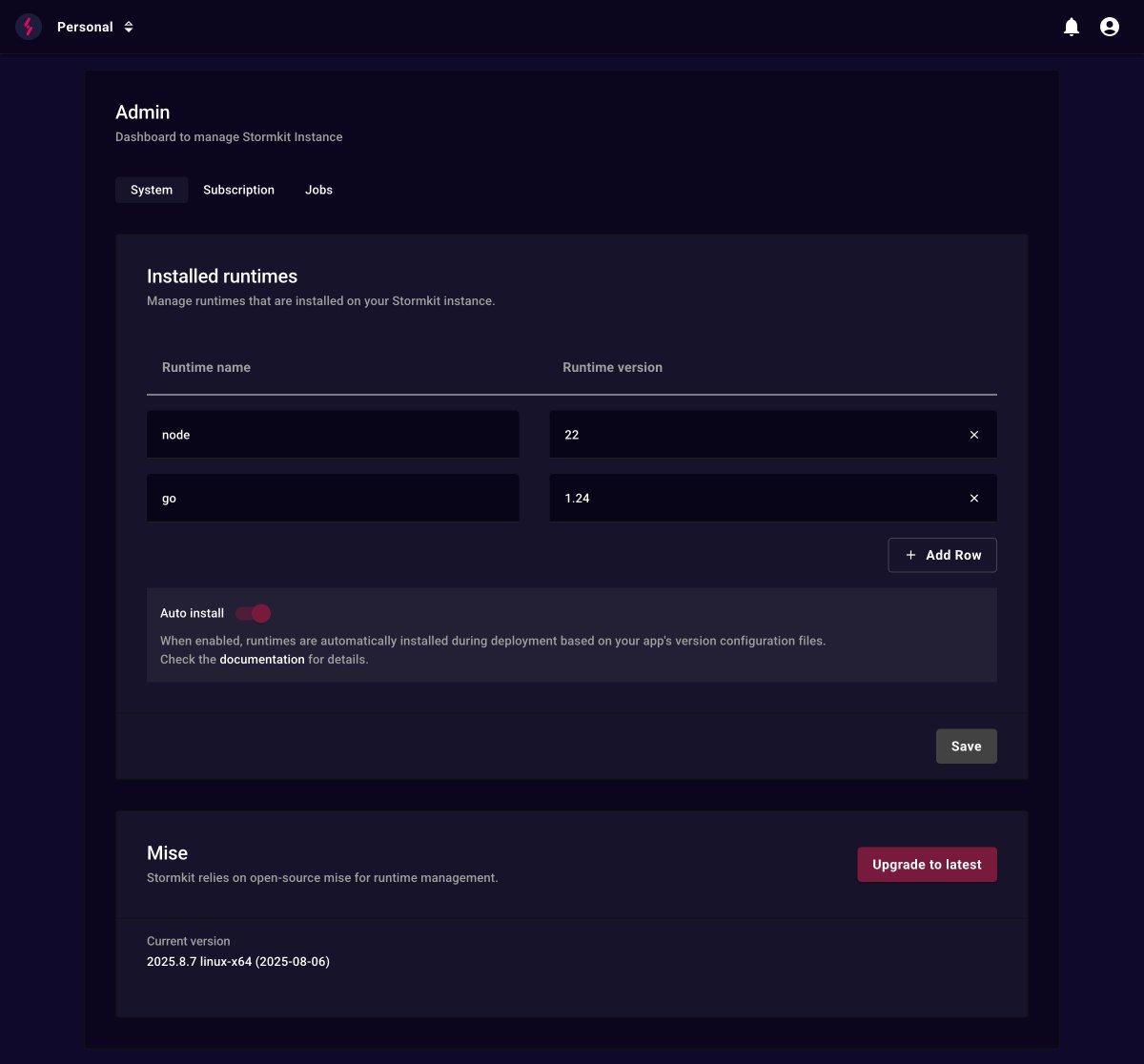Viewport: 1144px width, 1064px height.
Task: Click Upgrade to latest for Mise
Action: pyautogui.click(x=927, y=865)
